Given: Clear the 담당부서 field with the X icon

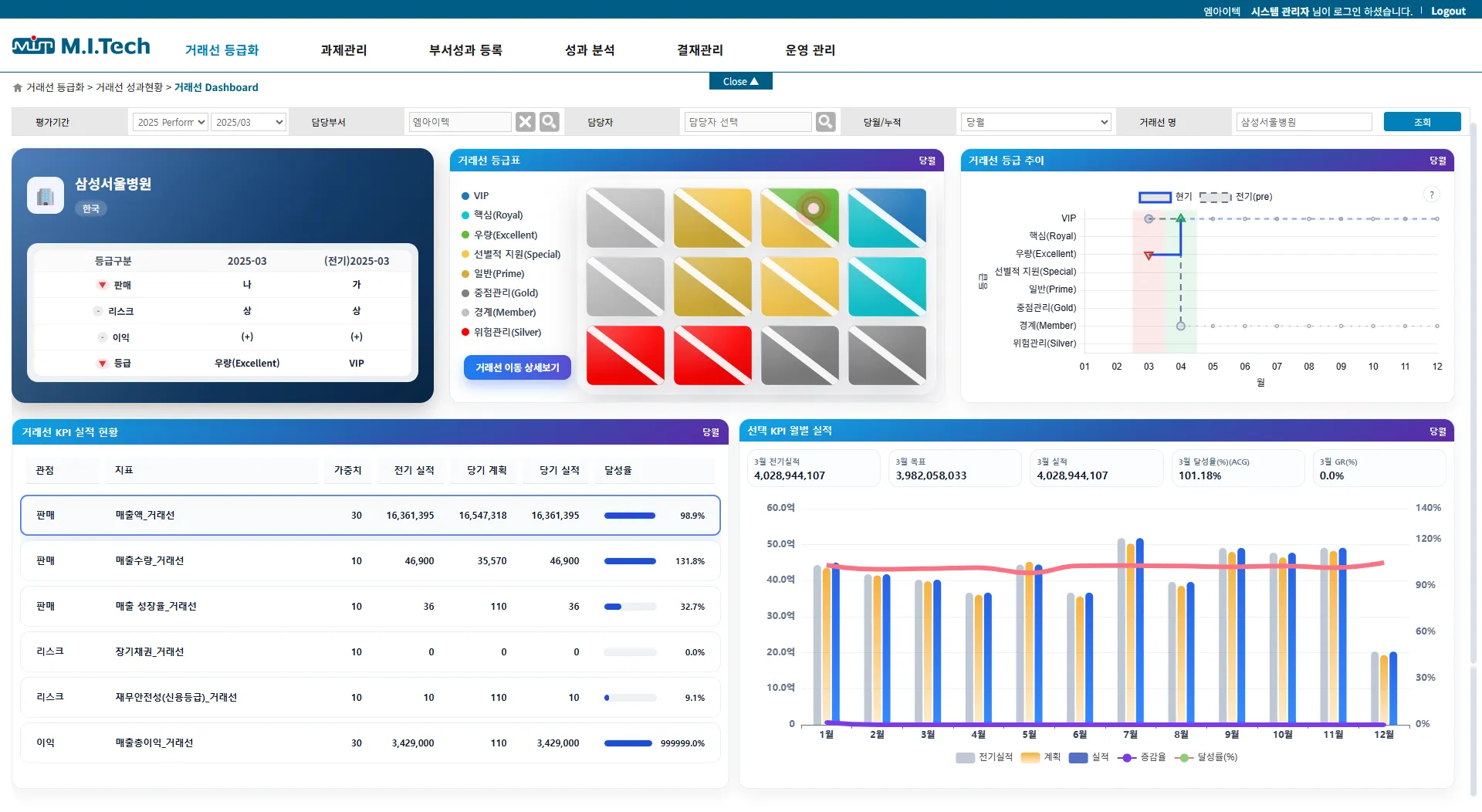Looking at the screenshot, I should pos(526,122).
